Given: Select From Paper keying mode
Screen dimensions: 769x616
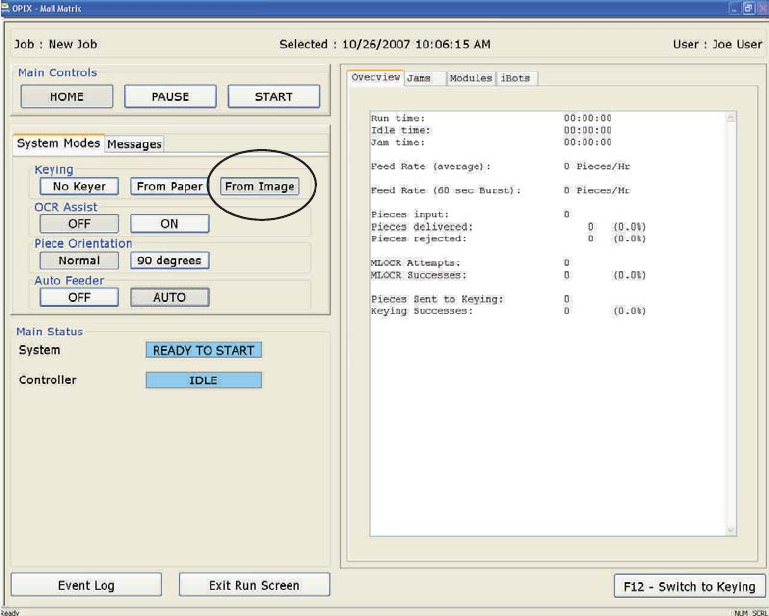Looking at the screenshot, I should pos(169,186).
